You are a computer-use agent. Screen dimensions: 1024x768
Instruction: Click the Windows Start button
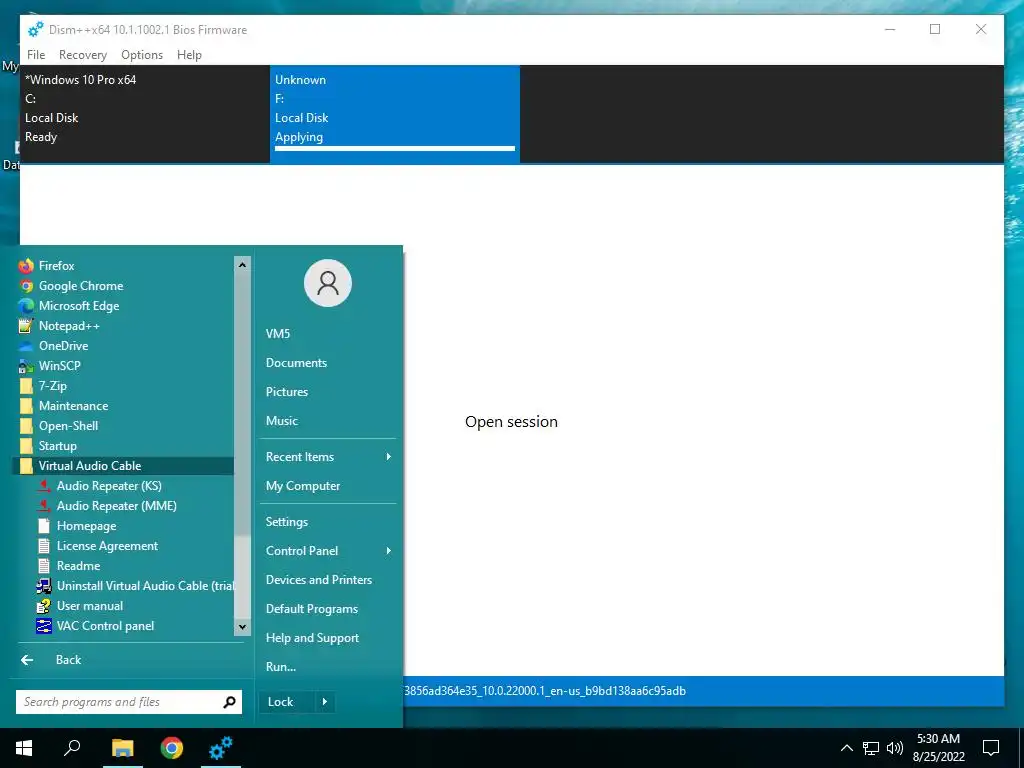point(24,748)
